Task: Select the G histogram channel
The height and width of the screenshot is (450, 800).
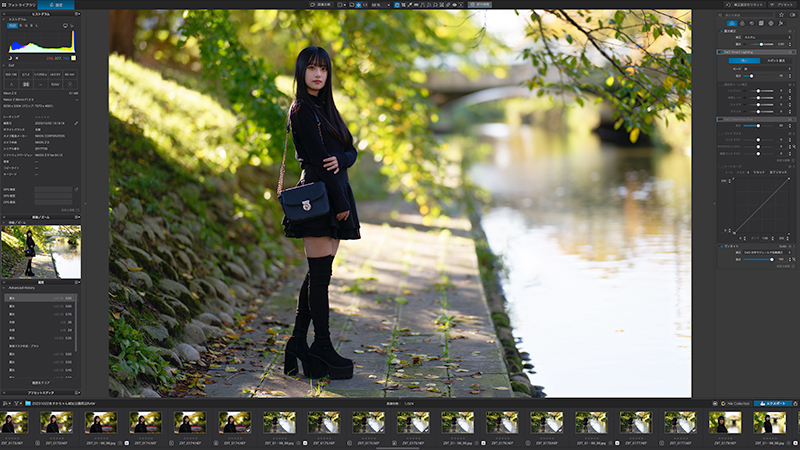Action: [x=26, y=26]
